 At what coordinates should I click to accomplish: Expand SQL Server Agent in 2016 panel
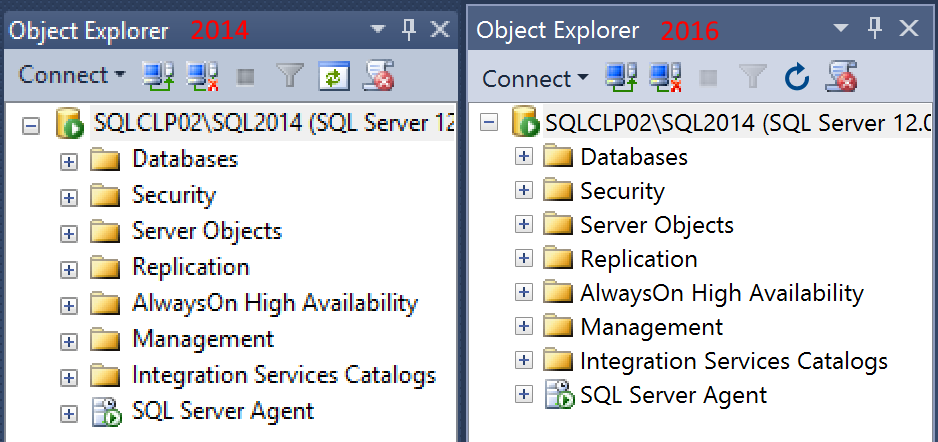pos(522,394)
